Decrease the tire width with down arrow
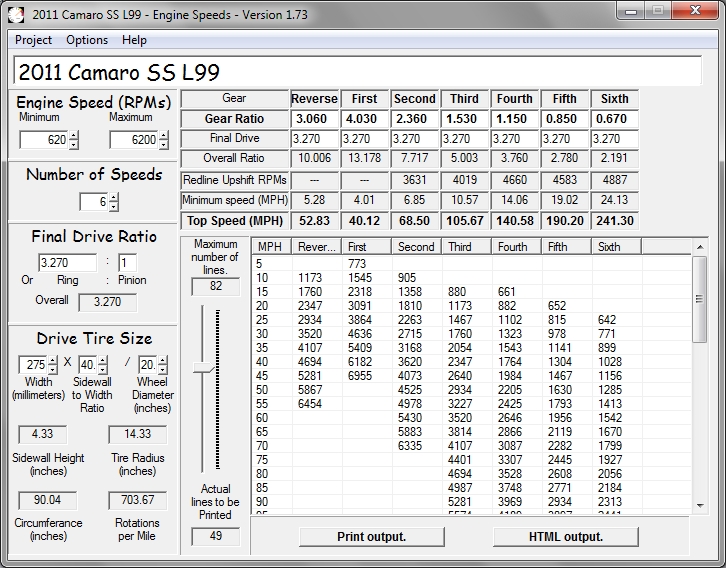The height and width of the screenshot is (568, 726). click(52, 370)
